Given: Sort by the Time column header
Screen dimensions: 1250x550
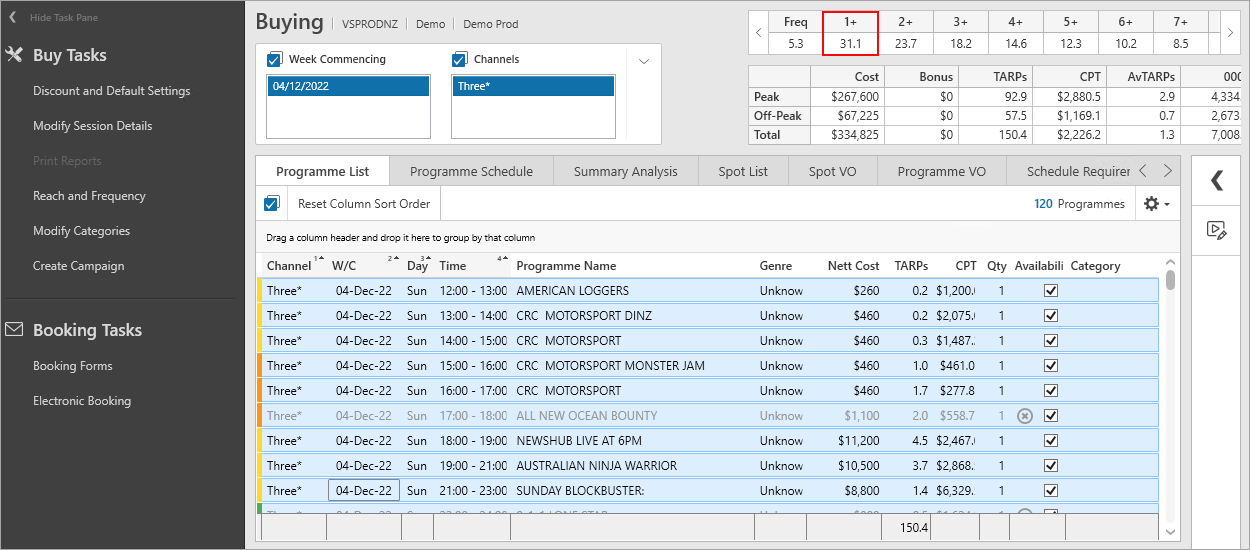Looking at the screenshot, I should point(453,266).
